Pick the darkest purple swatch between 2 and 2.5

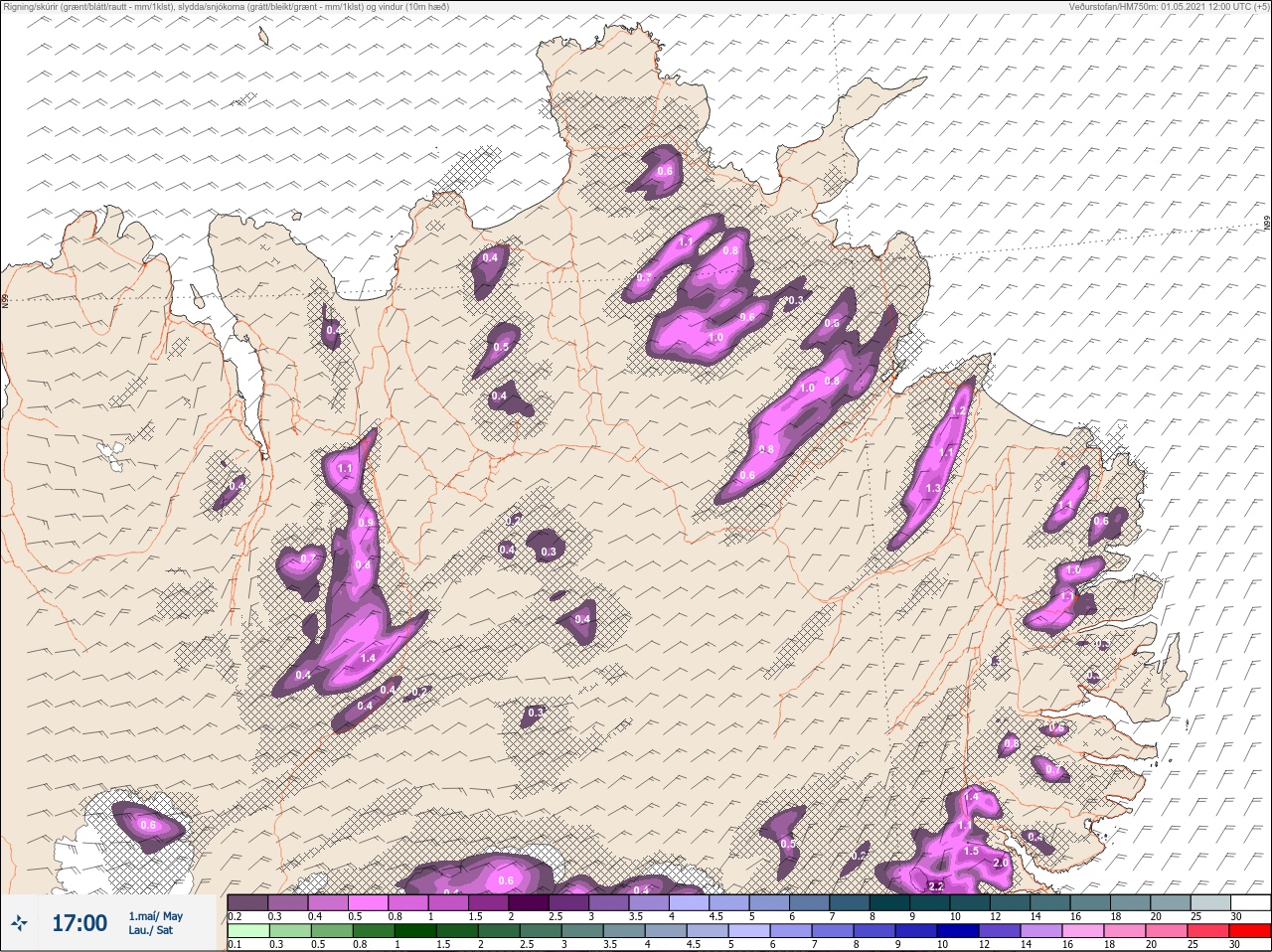click(530, 902)
